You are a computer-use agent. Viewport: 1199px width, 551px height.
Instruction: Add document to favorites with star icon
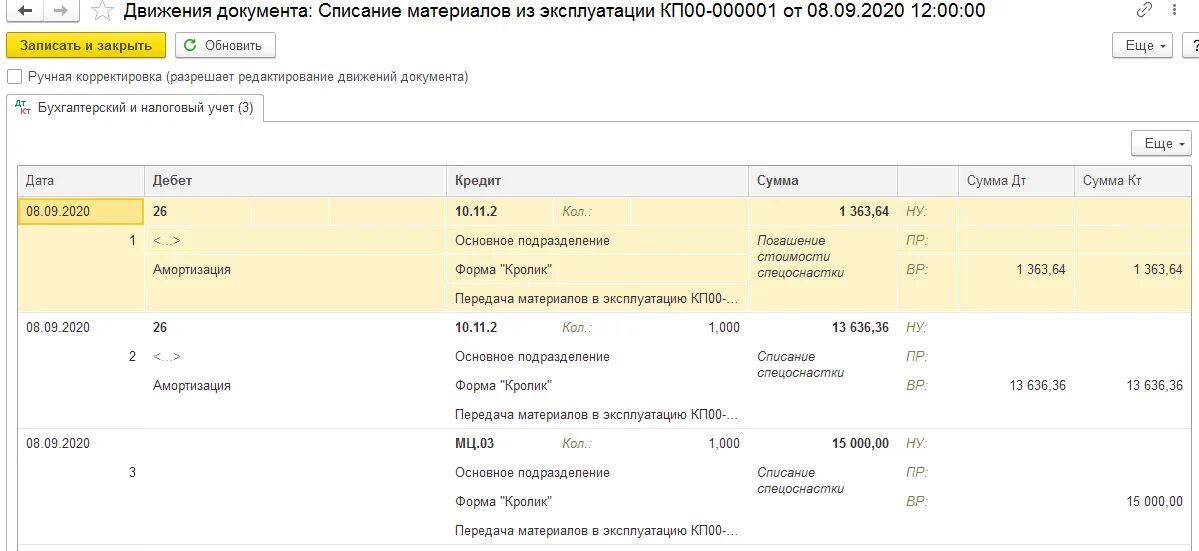coord(102,11)
